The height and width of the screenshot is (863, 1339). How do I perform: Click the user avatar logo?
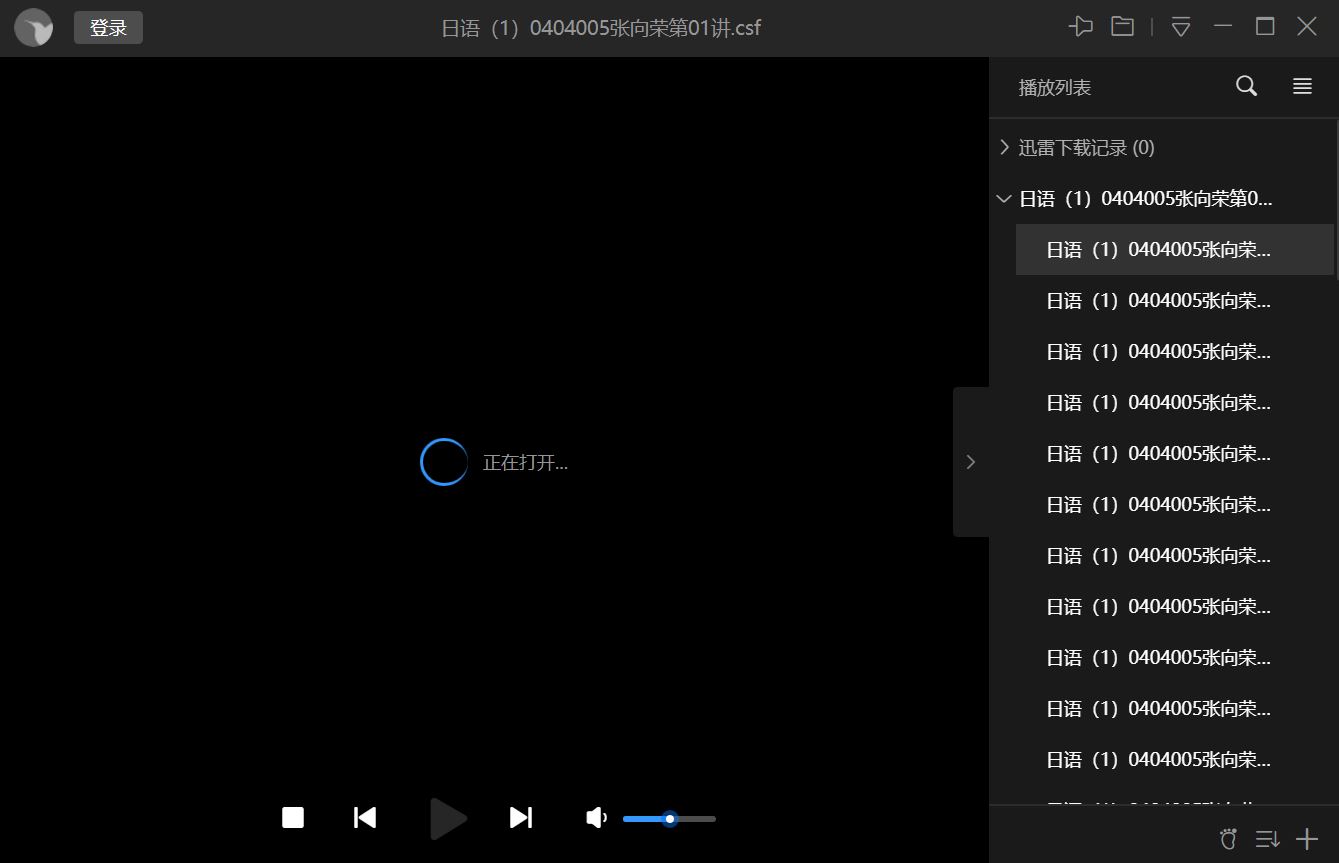tap(34, 28)
